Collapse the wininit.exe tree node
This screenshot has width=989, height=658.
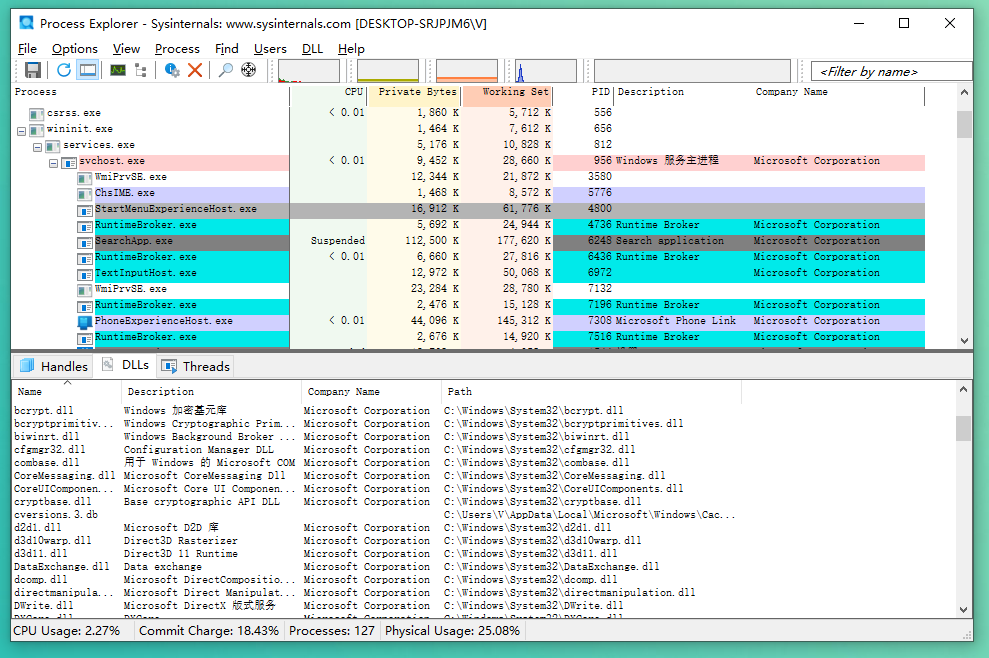[21, 131]
